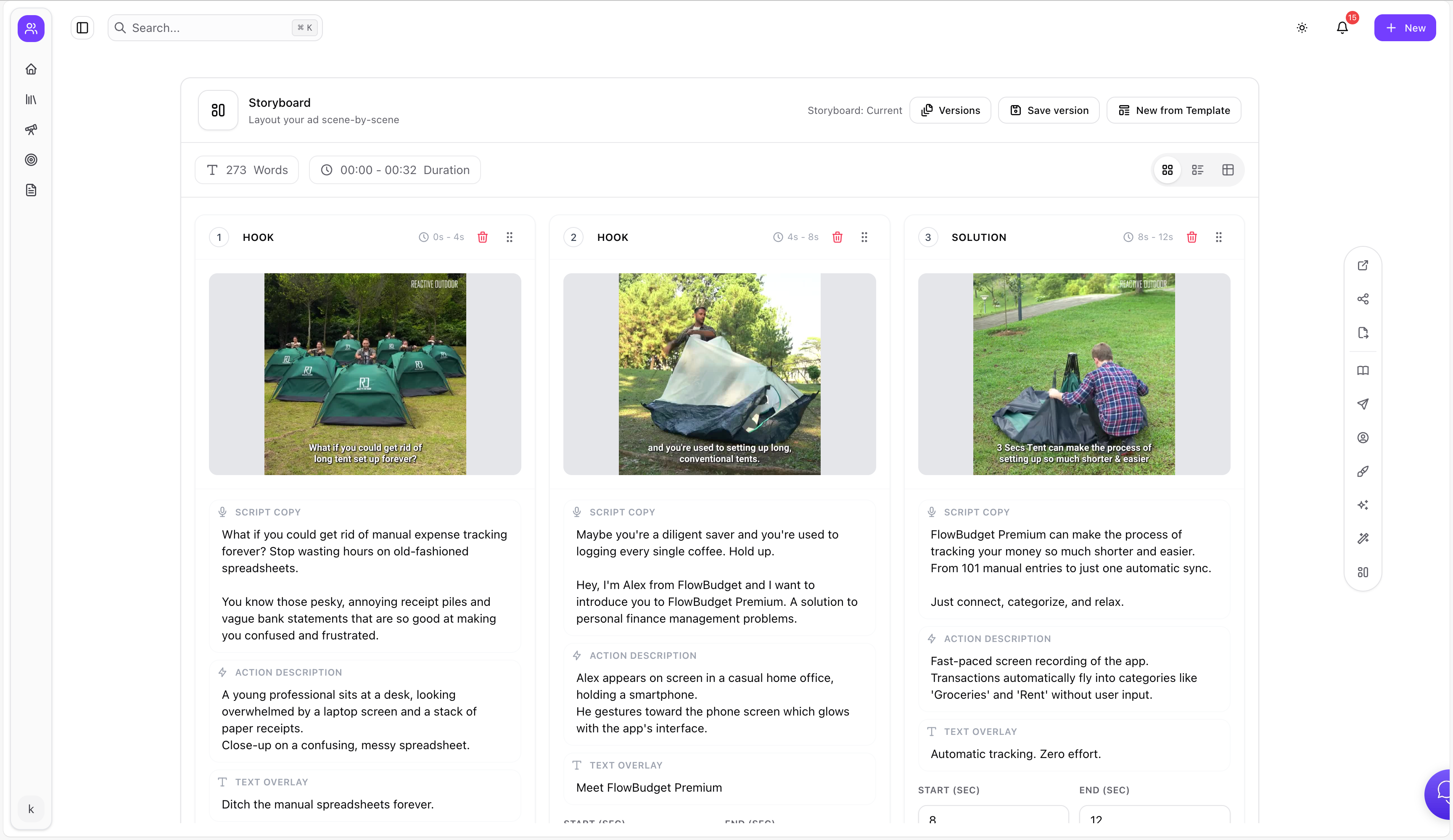Open drag handle menu on scene 3
Image resolution: width=1453 pixels, height=840 pixels.
(1218, 237)
